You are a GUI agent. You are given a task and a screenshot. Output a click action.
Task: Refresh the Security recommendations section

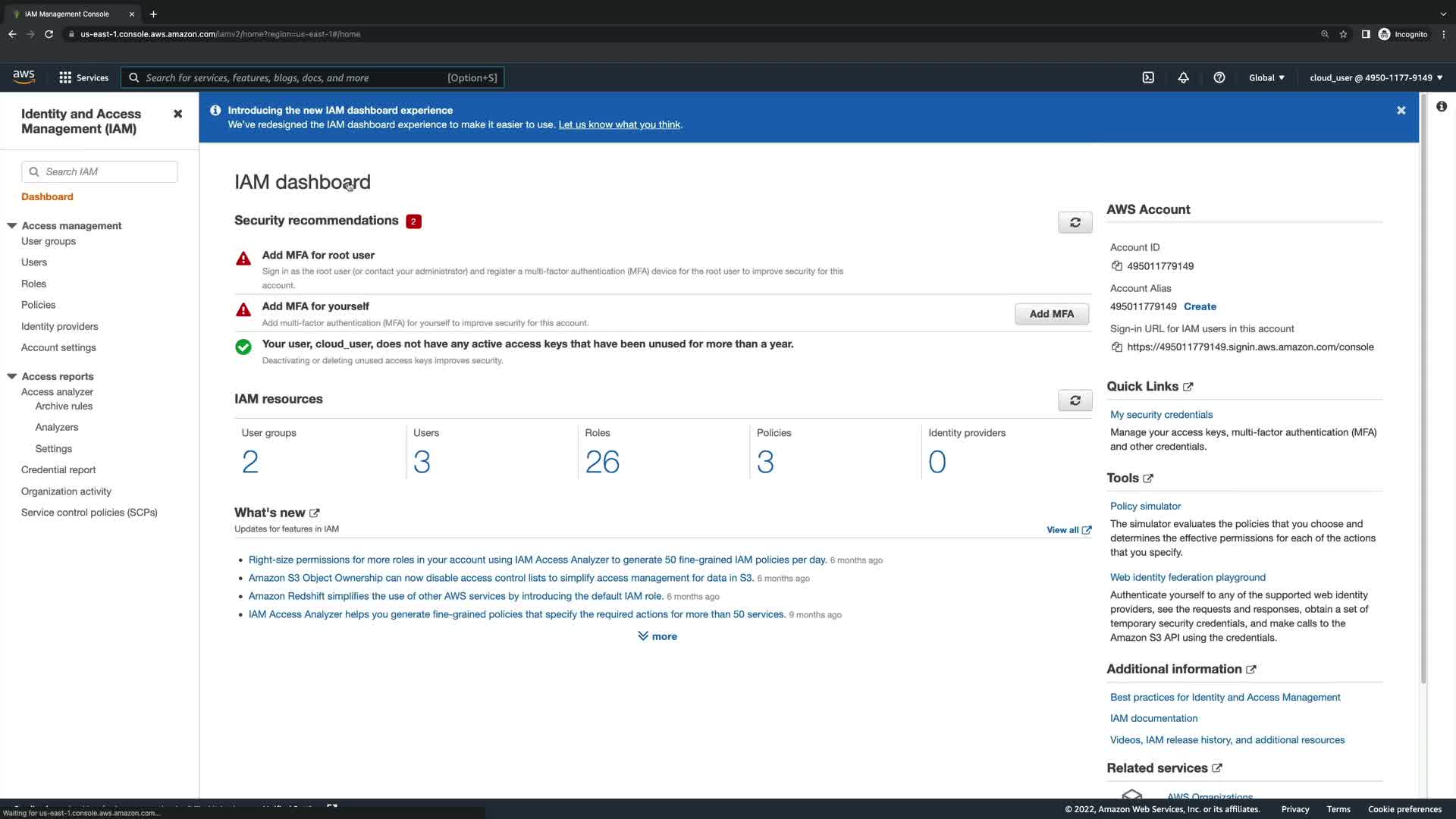pyautogui.click(x=1075, y=222)
